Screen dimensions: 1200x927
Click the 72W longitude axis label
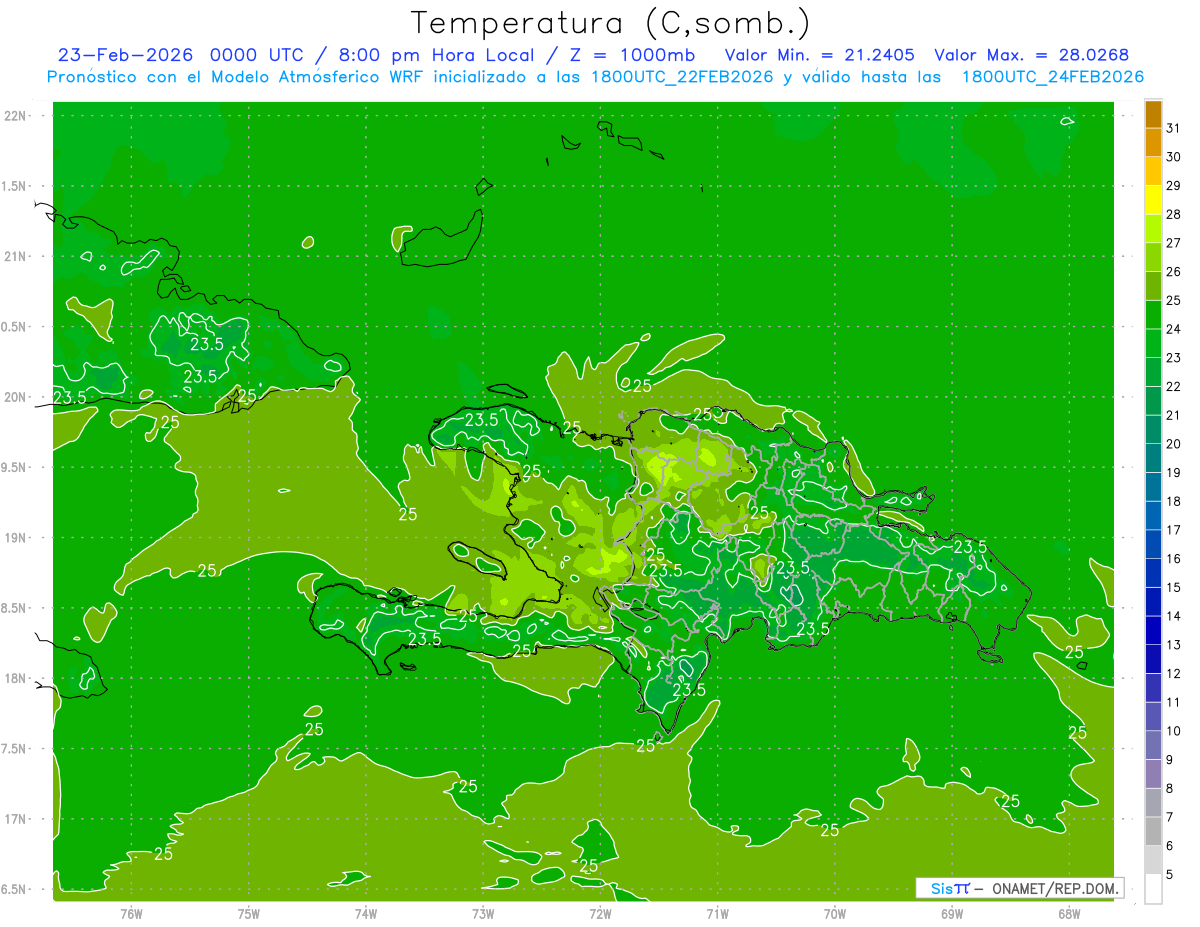click(600, 913)
